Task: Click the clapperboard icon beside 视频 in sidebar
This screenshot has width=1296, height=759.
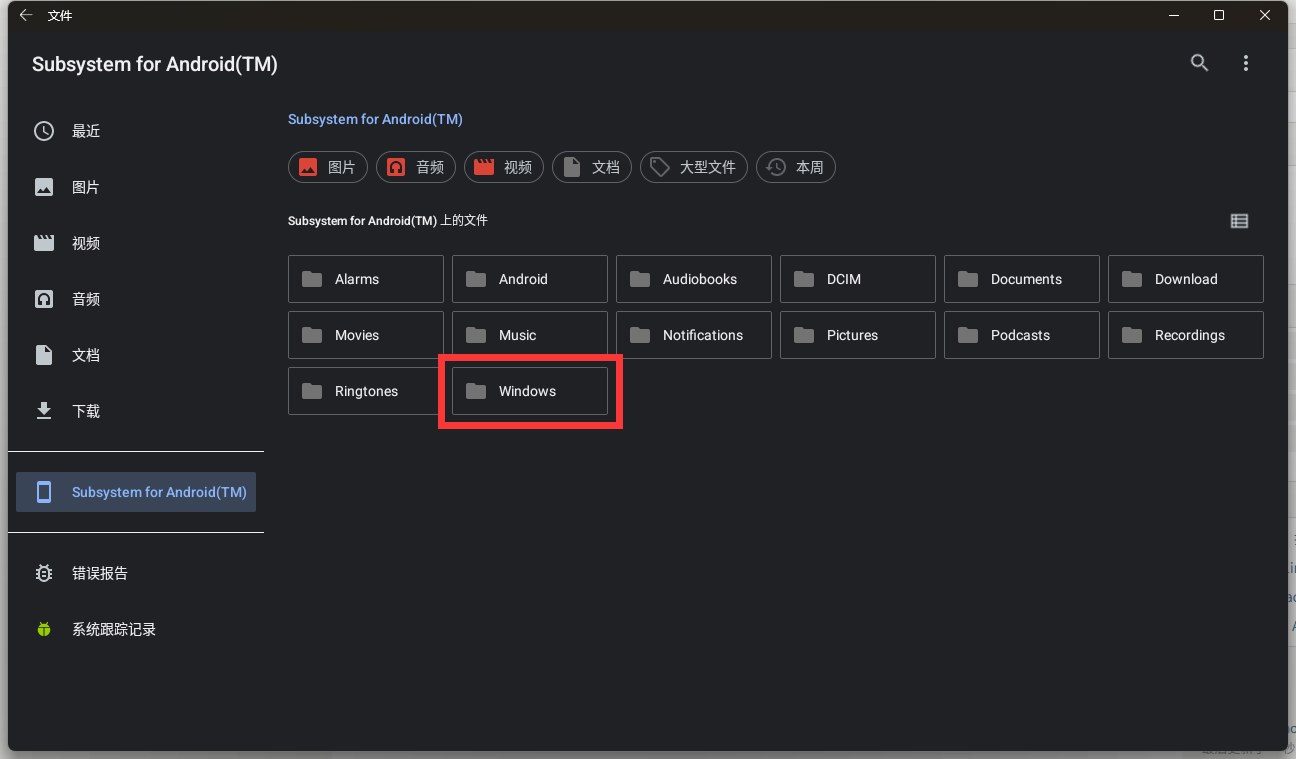Action: click(44, 243)
